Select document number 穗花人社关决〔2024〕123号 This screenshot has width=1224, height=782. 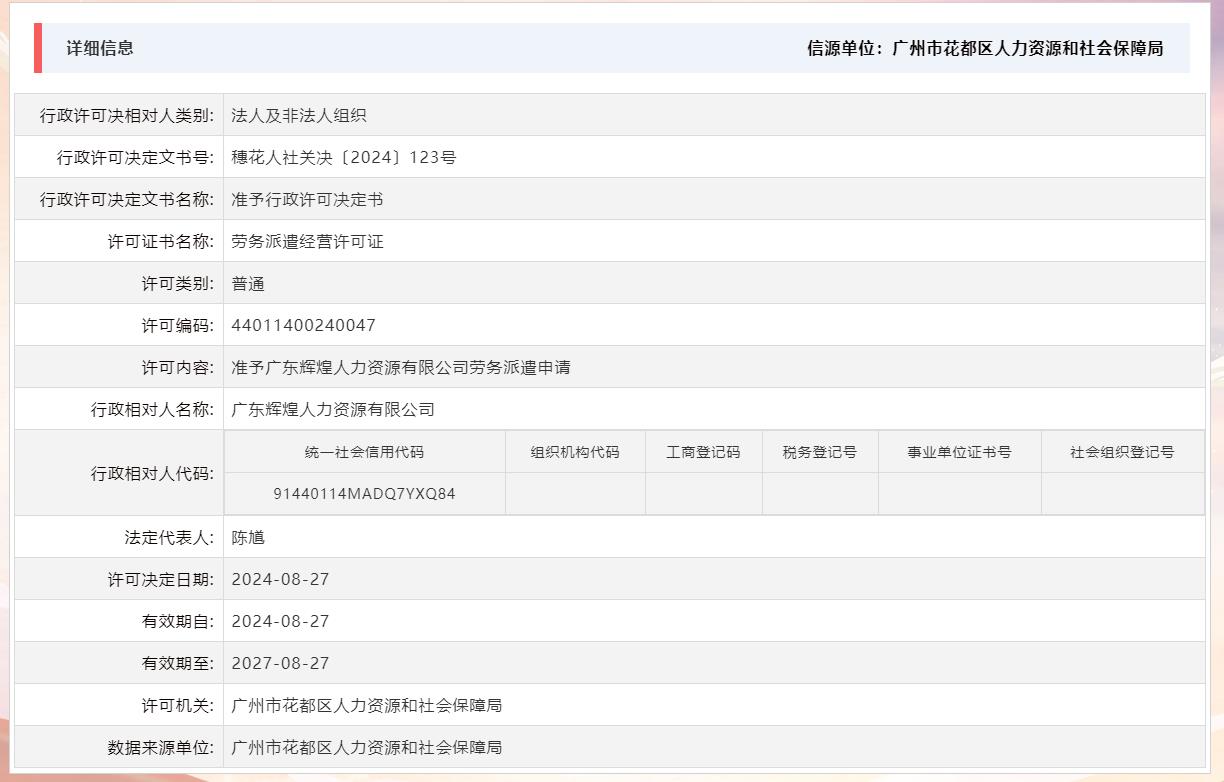(344, 157)
